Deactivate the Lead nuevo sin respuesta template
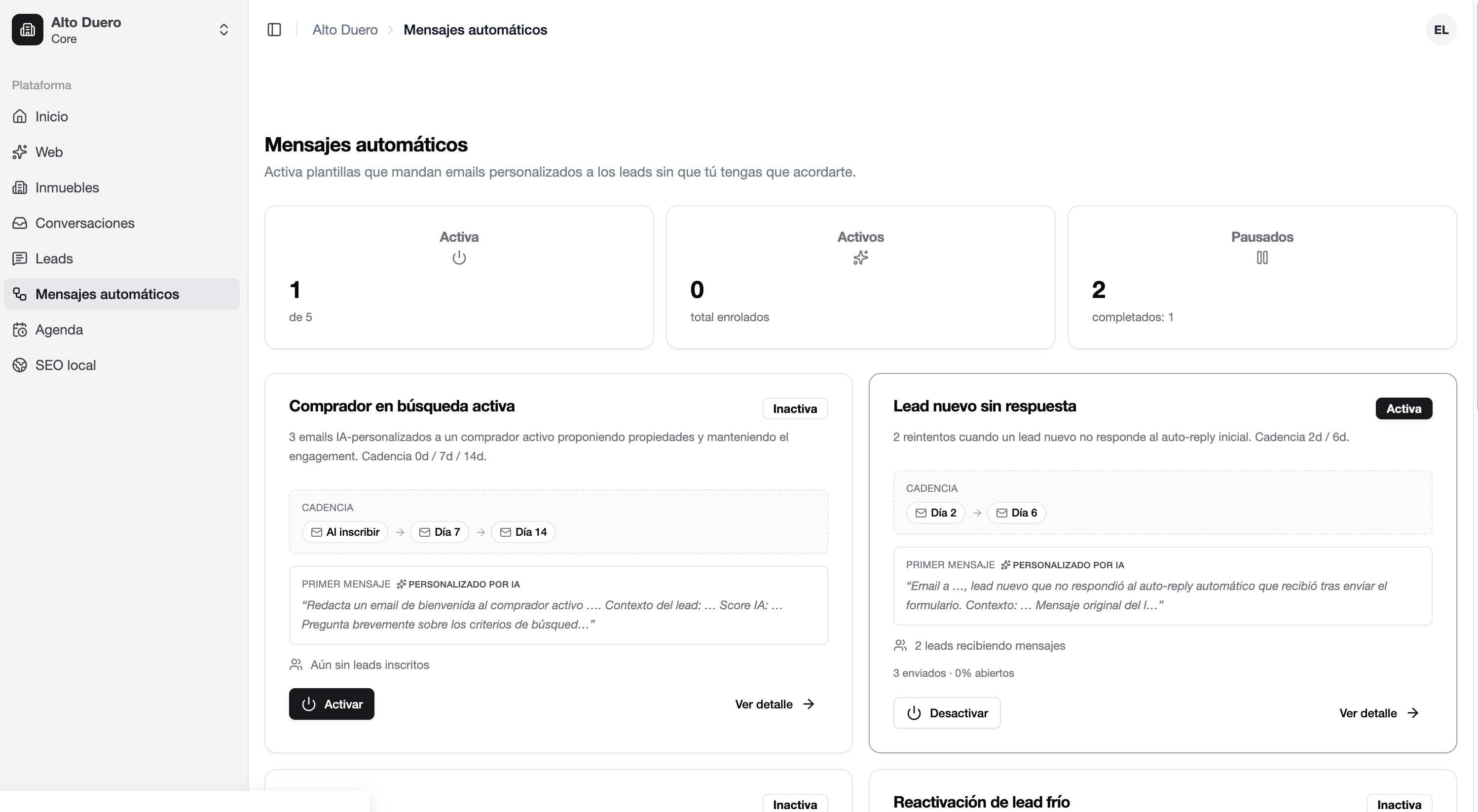The image size is (1478, 812). (947, 713)
